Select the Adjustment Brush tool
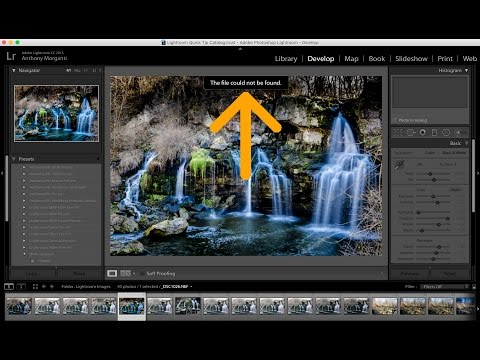The image size is (480, 360). (461, 133)
